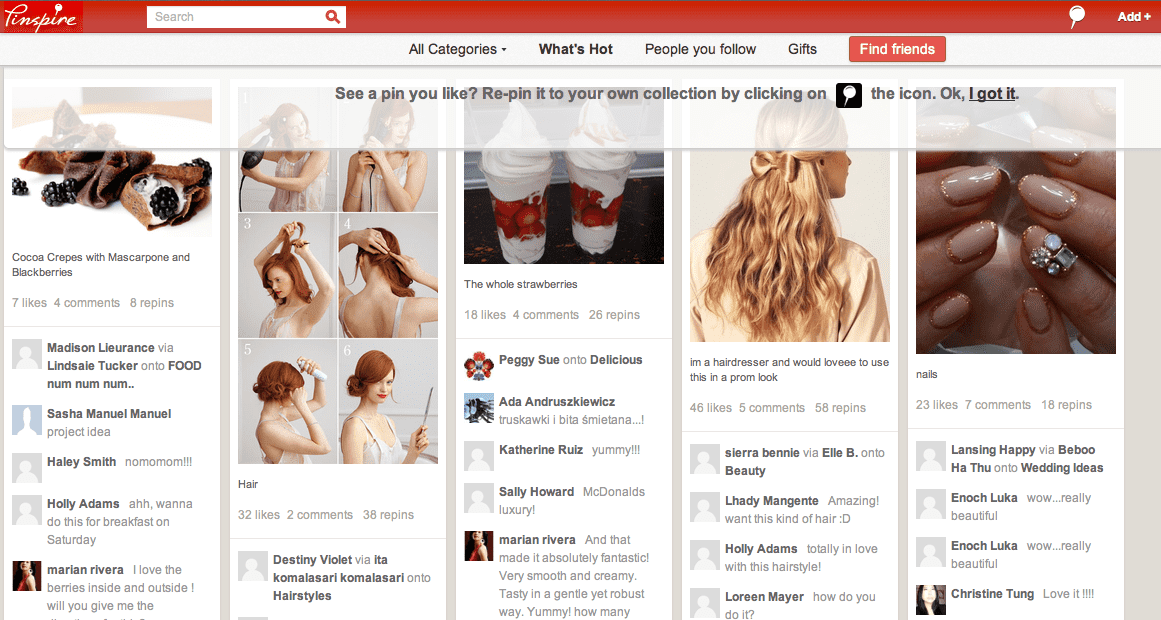This screenshot has width=1161, height=620.
Task: Click the 'nails' pin caption
Action: pos(926,375)
